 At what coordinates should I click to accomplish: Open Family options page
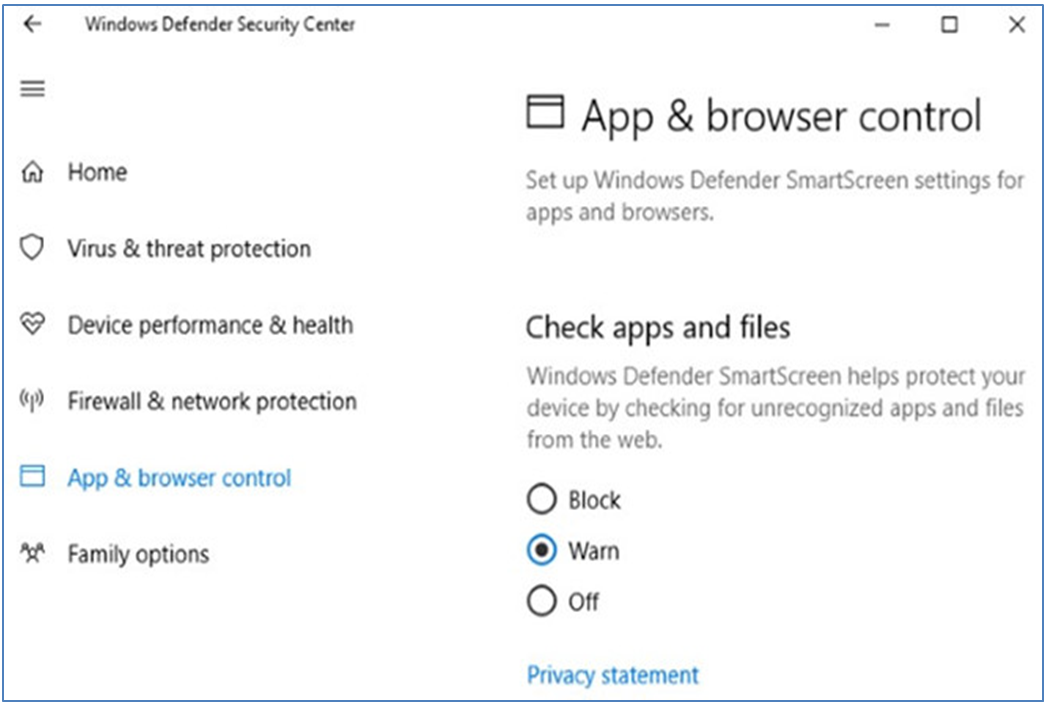coord(138,554)
